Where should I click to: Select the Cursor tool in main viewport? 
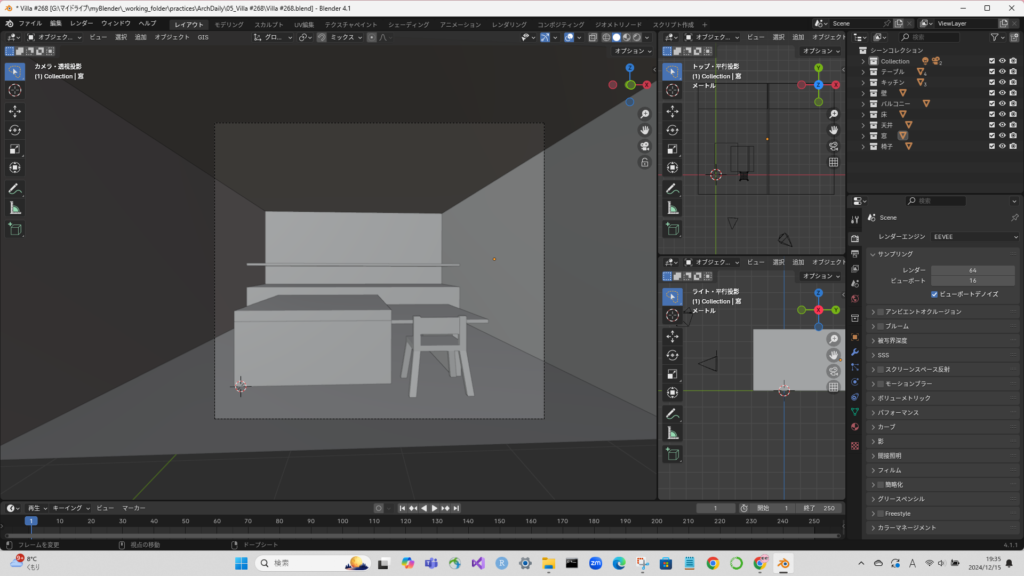15,90
